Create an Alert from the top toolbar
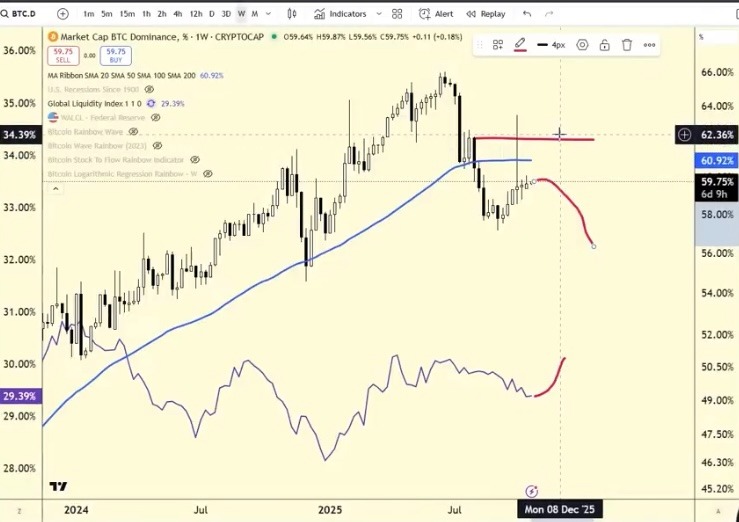This screenshot has width=739, height=522. (x=436, y=14)
